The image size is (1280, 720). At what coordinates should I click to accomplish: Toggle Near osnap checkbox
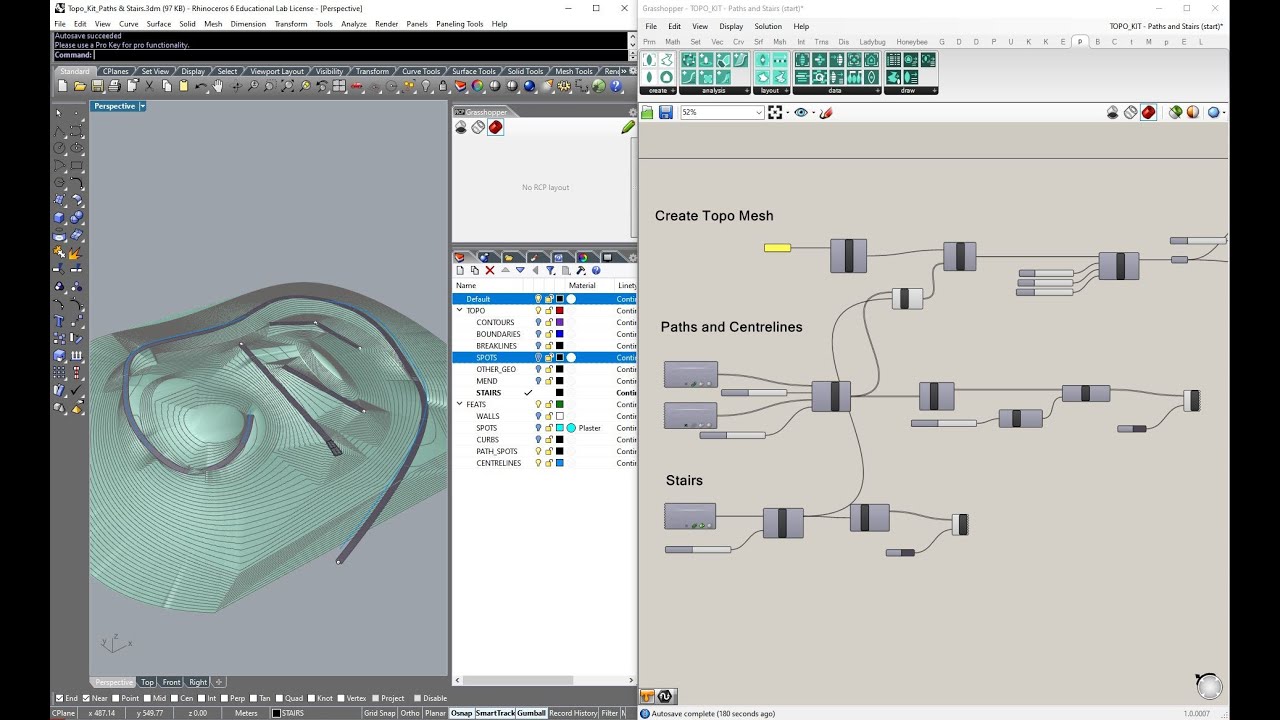(x=87, y=698)
